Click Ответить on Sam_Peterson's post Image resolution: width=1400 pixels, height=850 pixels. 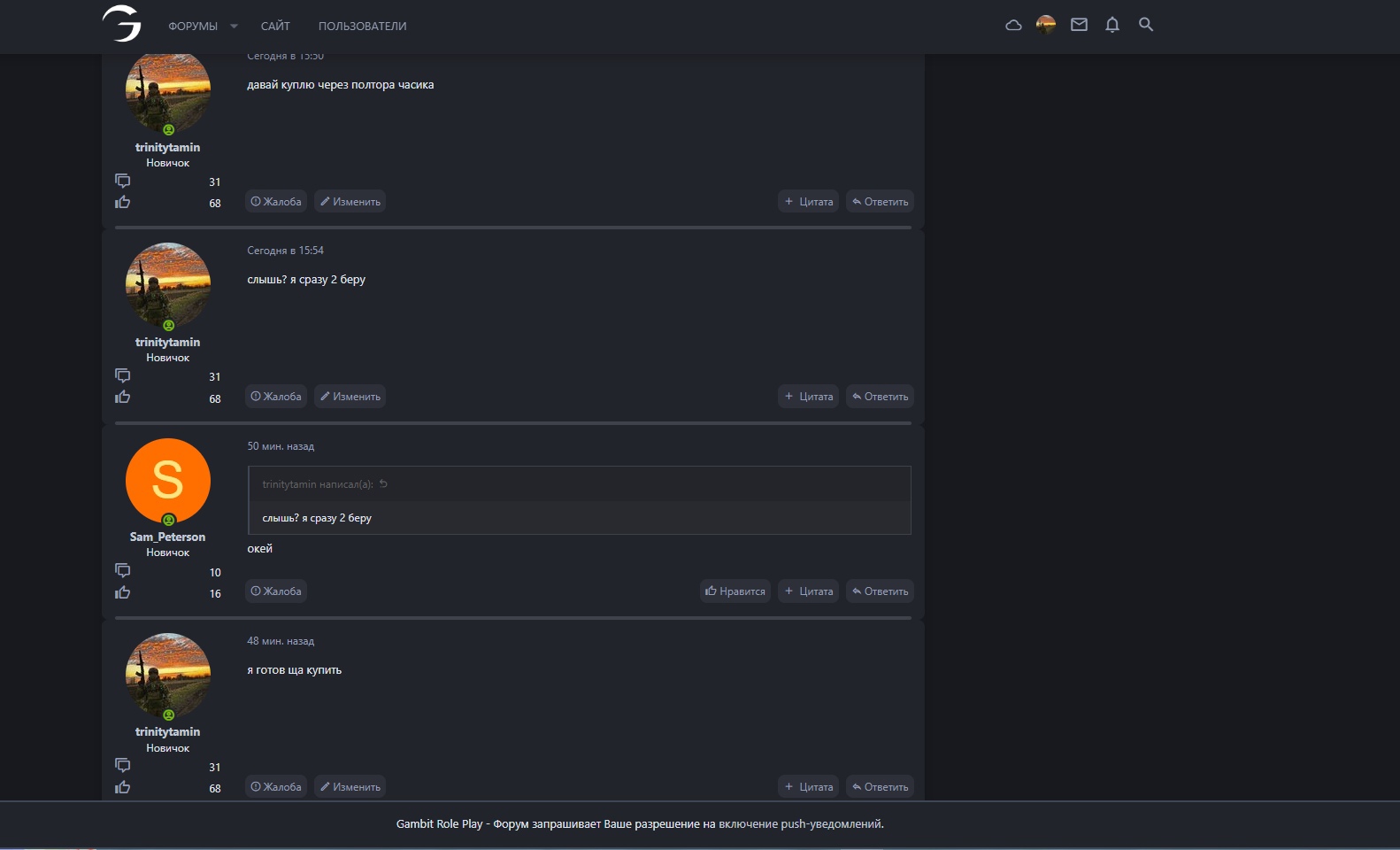pyautogui.click(x=880, y=591)
